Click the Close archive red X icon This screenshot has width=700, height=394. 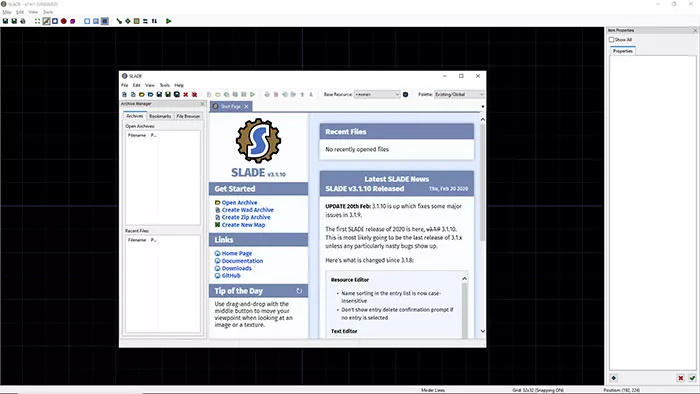coord(186,95)
